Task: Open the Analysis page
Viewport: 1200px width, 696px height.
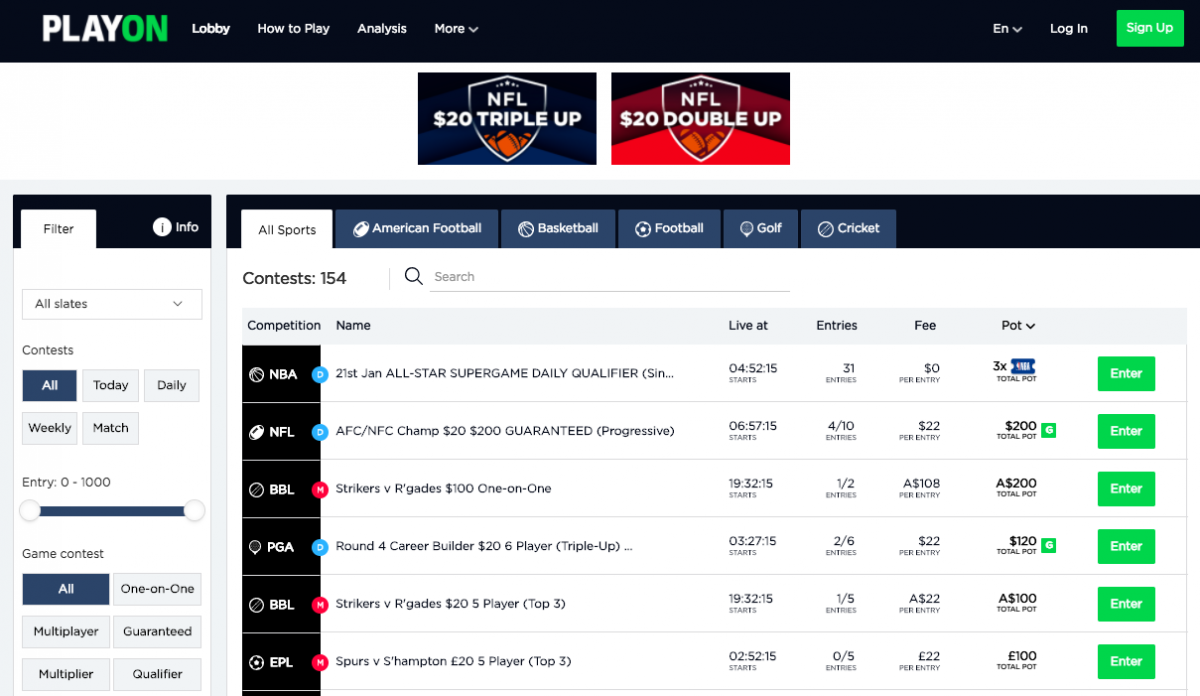Action: [382, 29]
